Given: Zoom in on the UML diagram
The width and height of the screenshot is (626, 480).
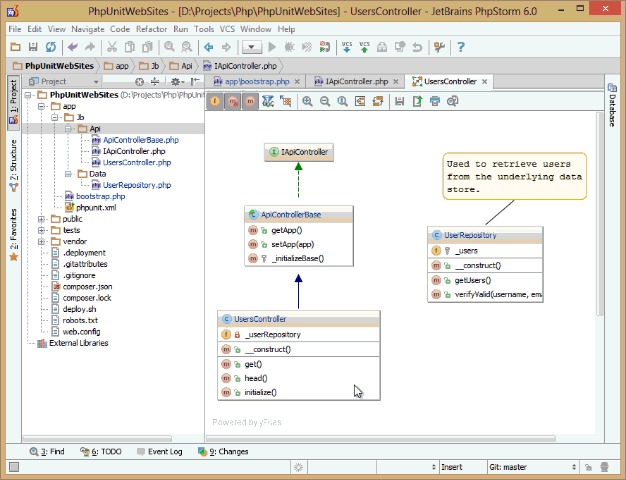Looking at the screenshot, I should point(307,101).
